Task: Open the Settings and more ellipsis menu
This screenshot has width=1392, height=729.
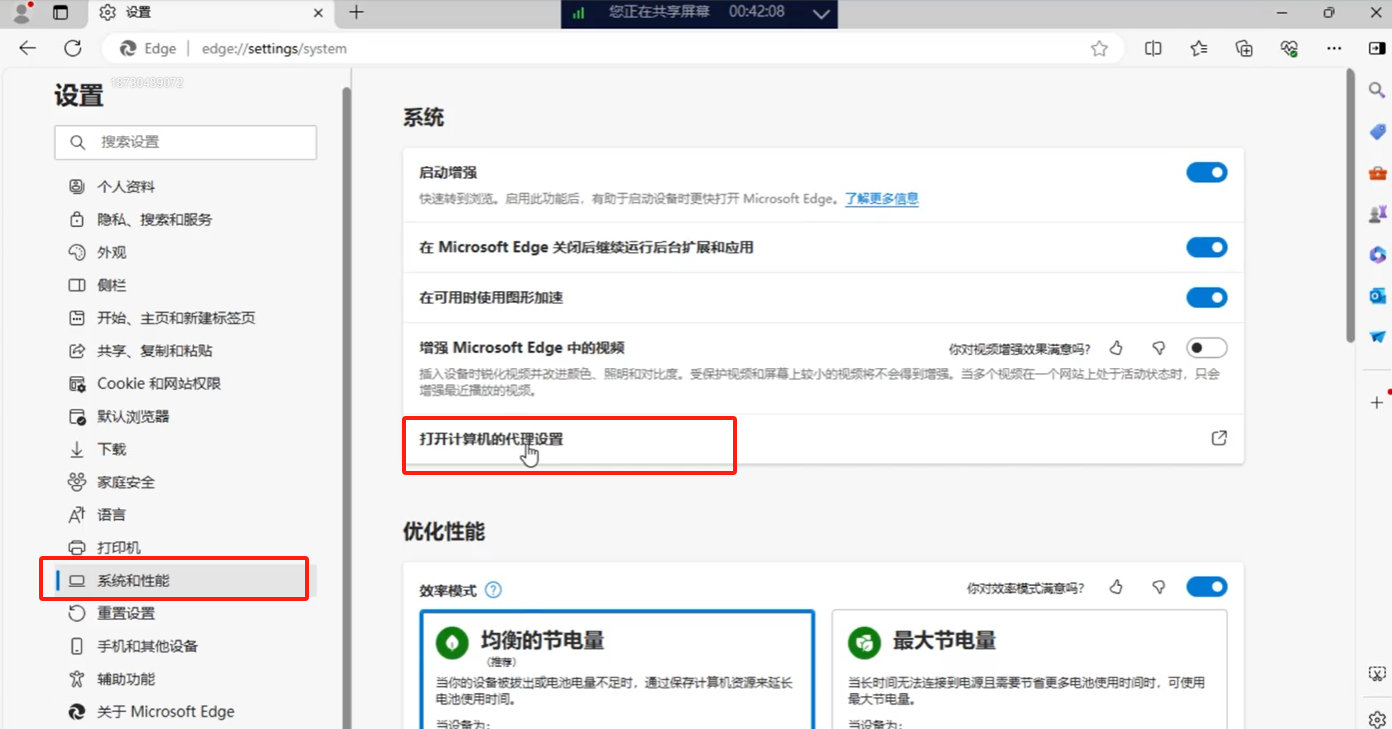Action: click(1334, 48)
